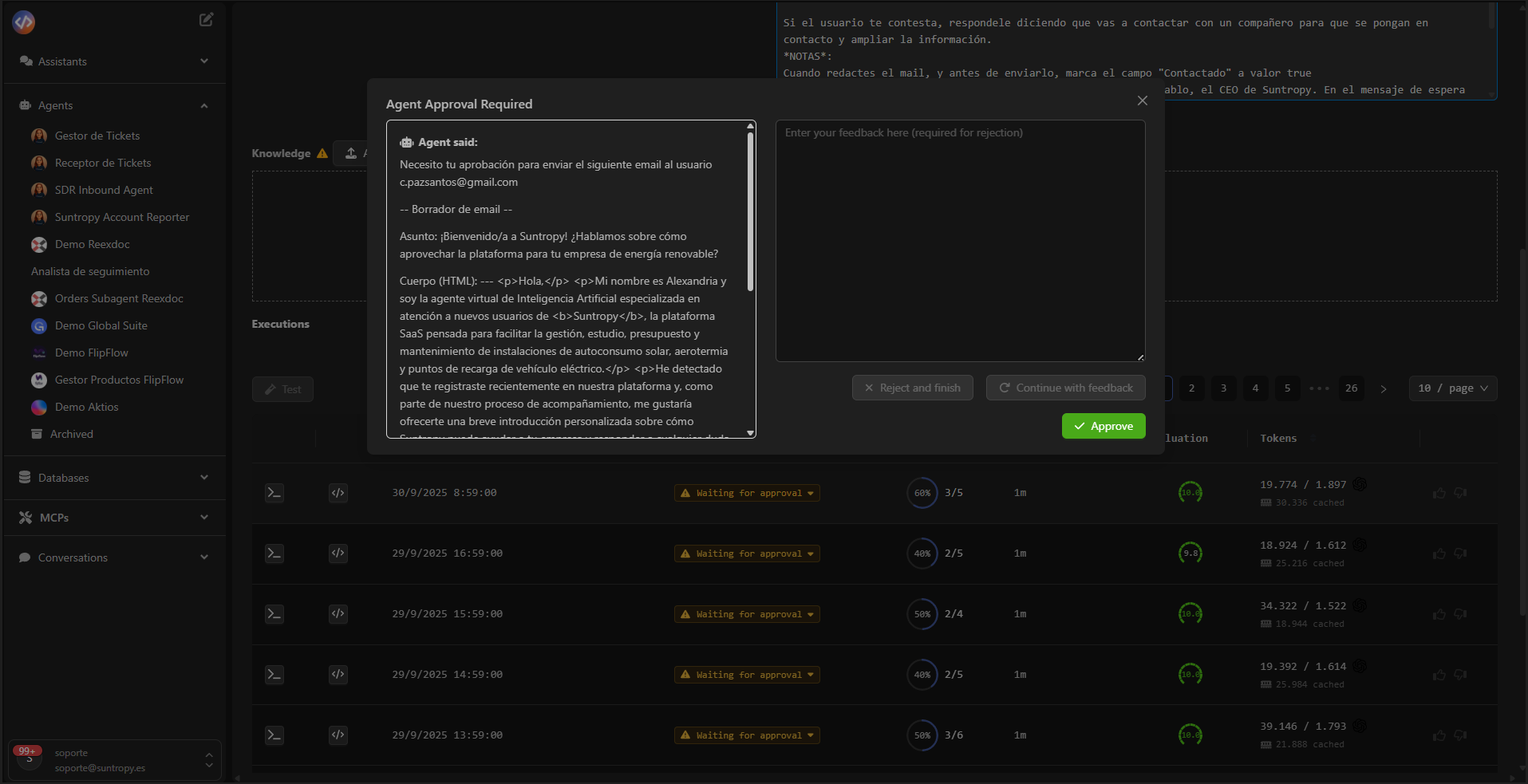Click the Knowledge upload button
This screenshot has width=1528, height=784.
pos(350,153)
